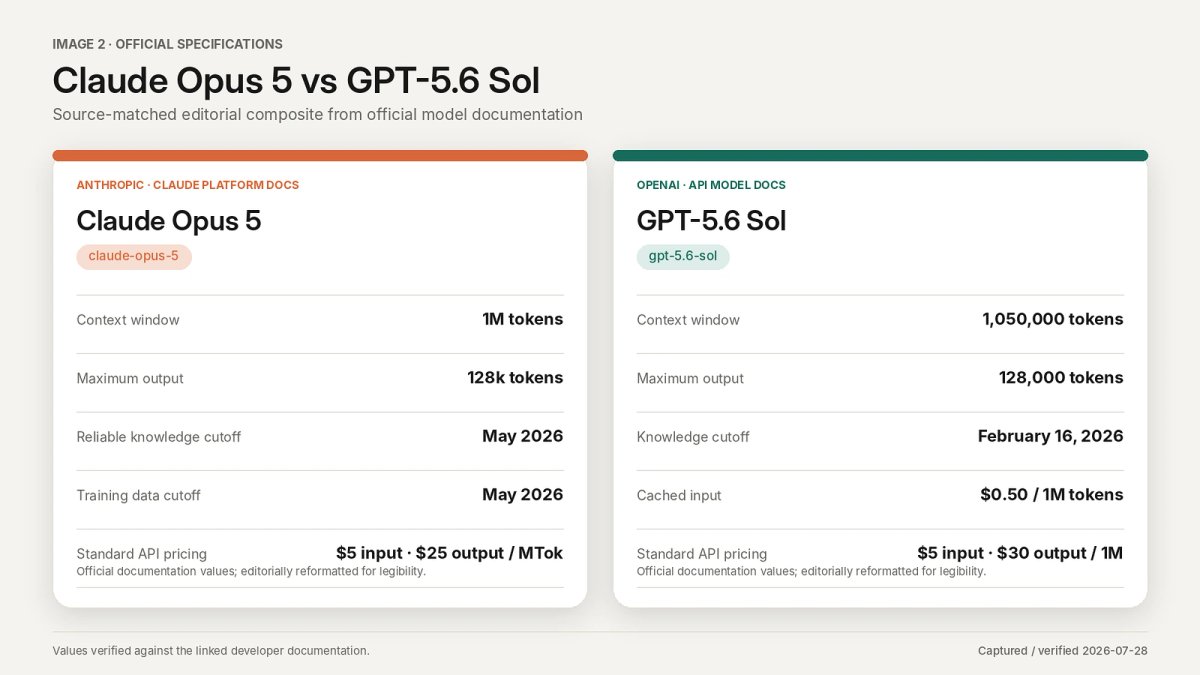1200x675 pixels.
Task: Click the 'GPT-5.6 Sol' card heading
Action: (711, 220)
